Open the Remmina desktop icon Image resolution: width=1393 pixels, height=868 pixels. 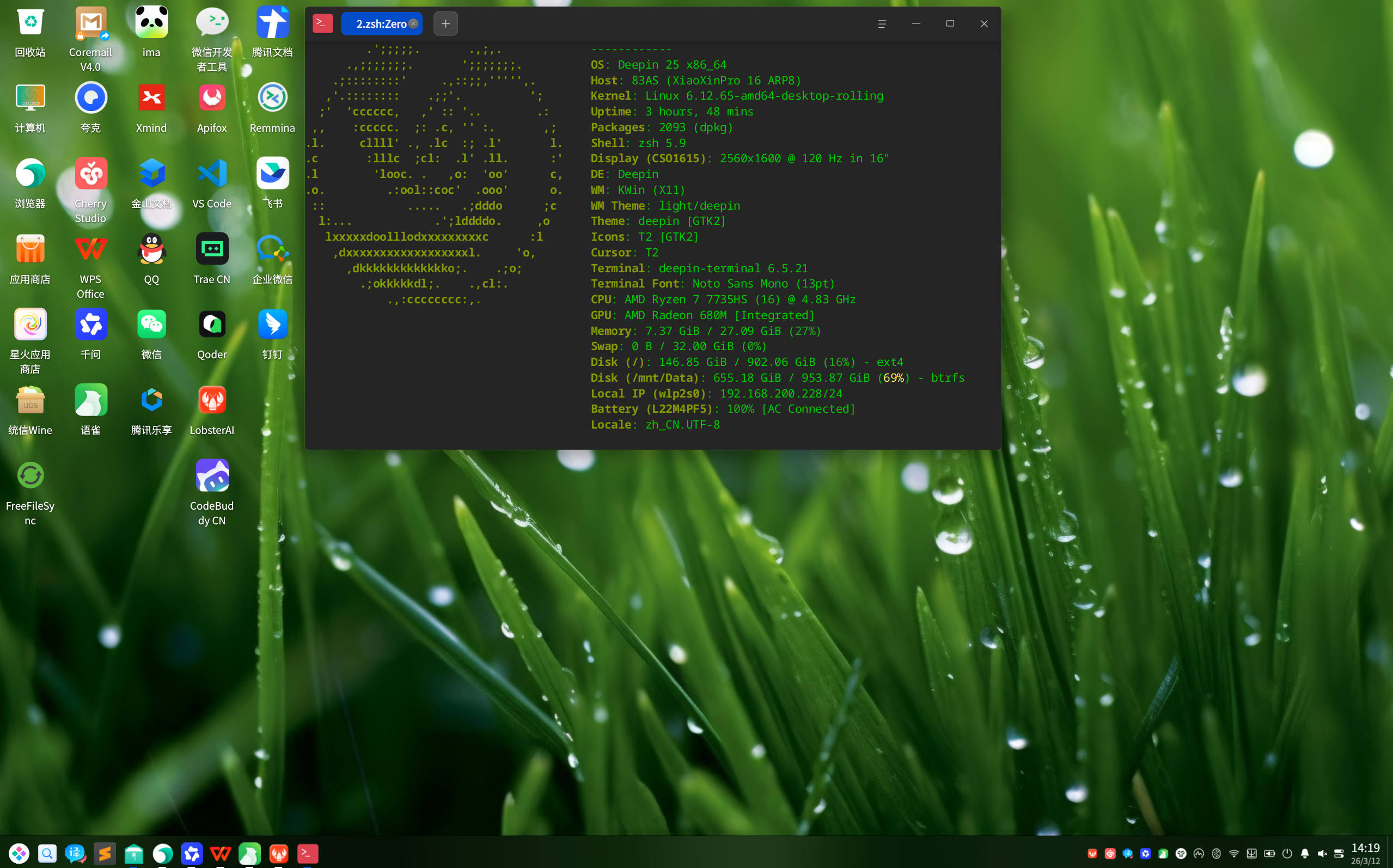pos(272,98)
